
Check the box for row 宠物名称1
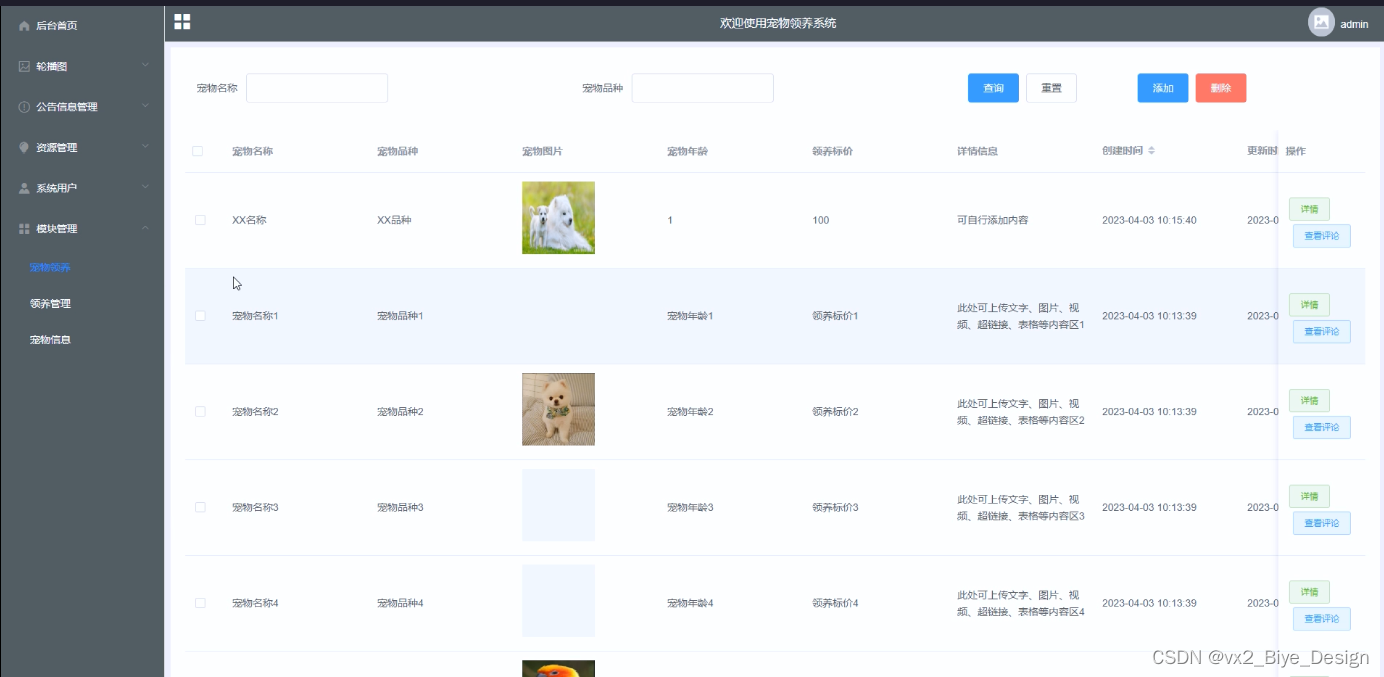point(200,316)
